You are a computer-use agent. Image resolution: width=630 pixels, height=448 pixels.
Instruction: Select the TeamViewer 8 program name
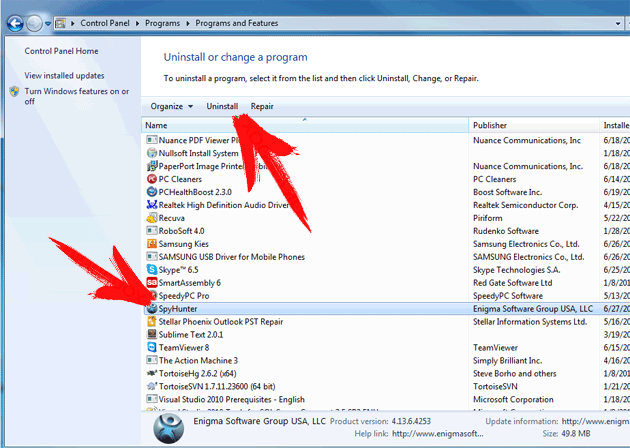tap(184, 348)
